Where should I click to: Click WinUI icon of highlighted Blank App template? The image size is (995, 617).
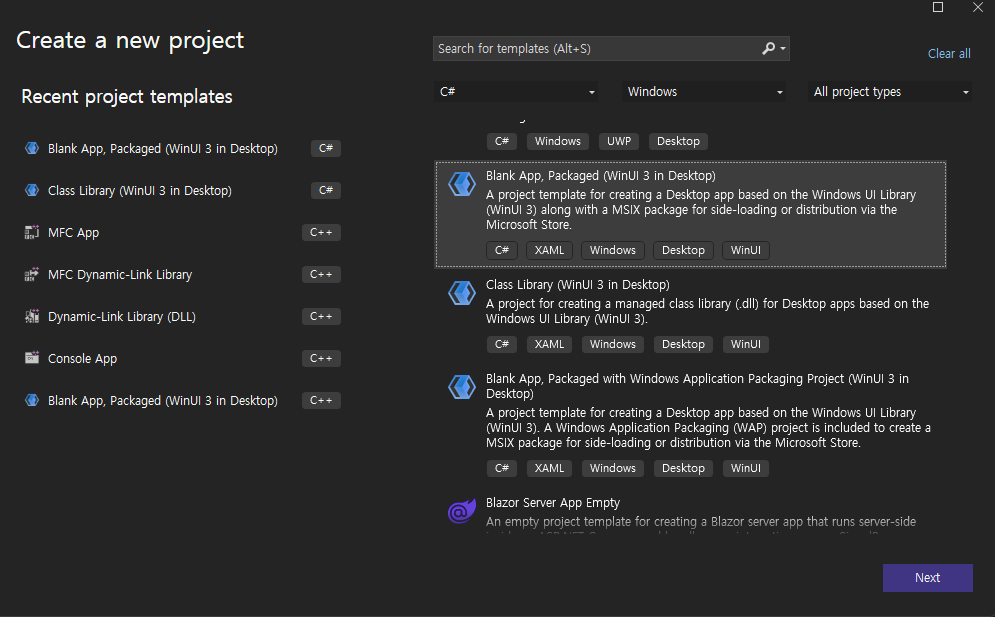coord(462,184)
